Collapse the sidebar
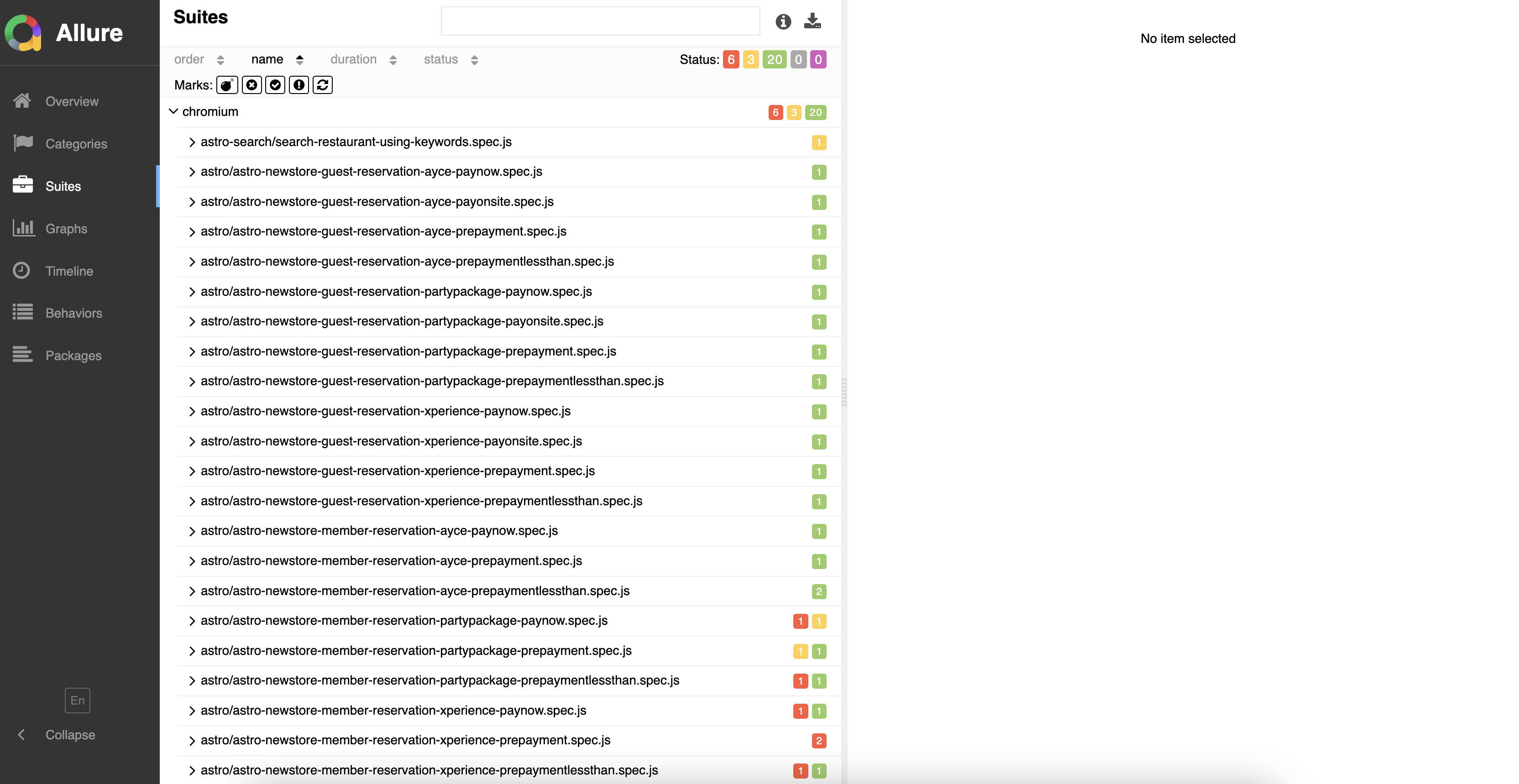The width and height of the screenshot is (1519, 784). coord(69,734)
